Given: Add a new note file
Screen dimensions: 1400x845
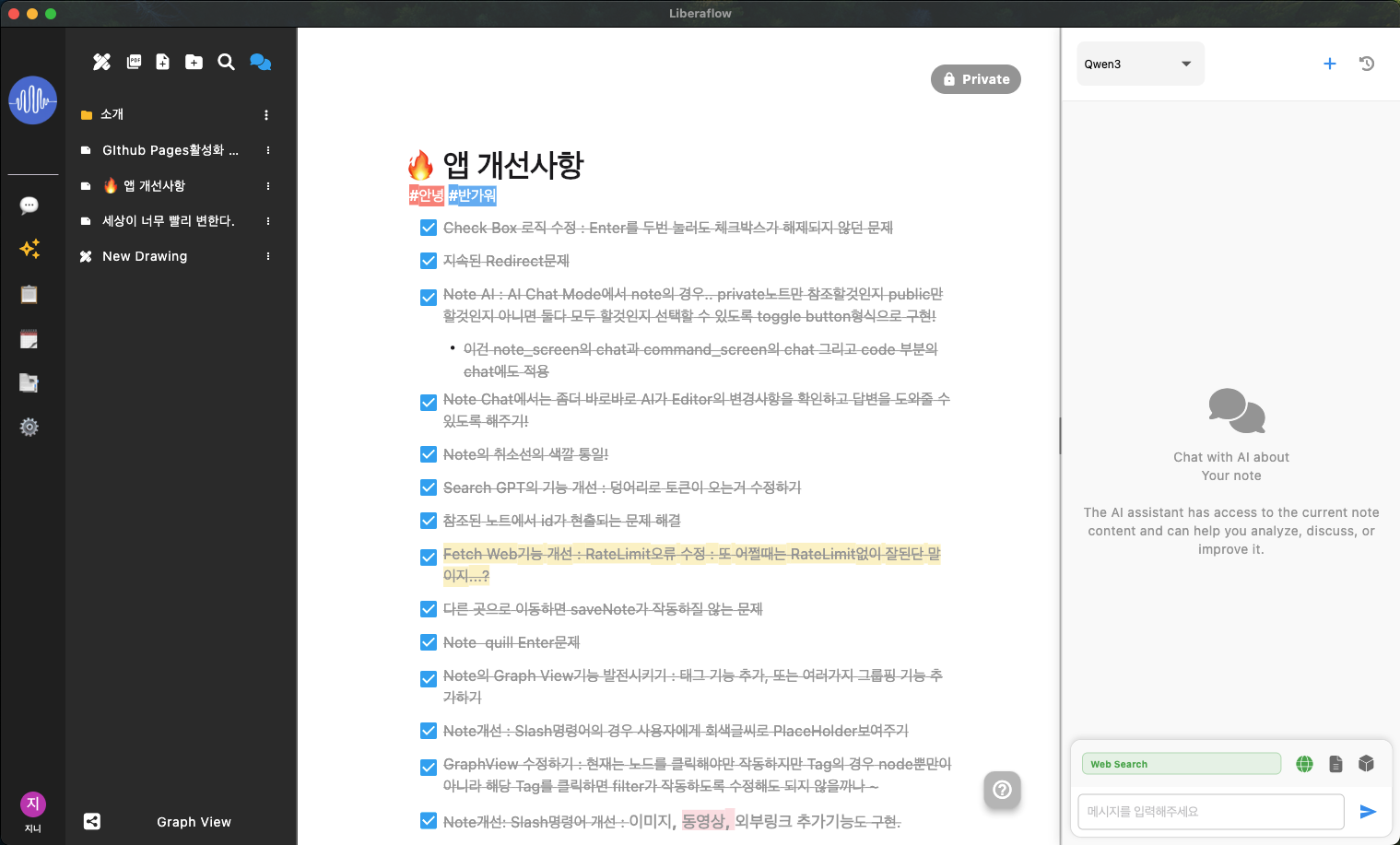Looking at the screenshot, I should (163, 62).
